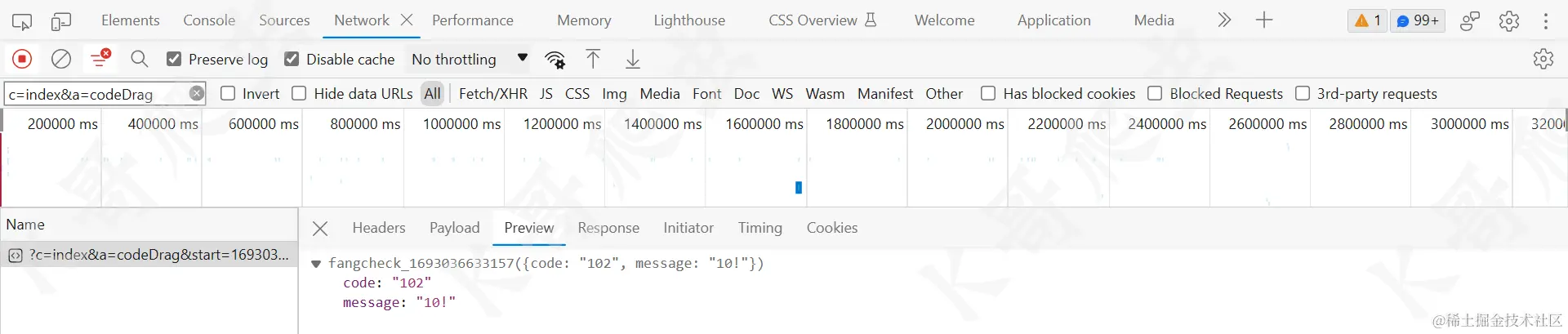Select the Preview tab
The image size is (1568, 334).
coord(529,228)
